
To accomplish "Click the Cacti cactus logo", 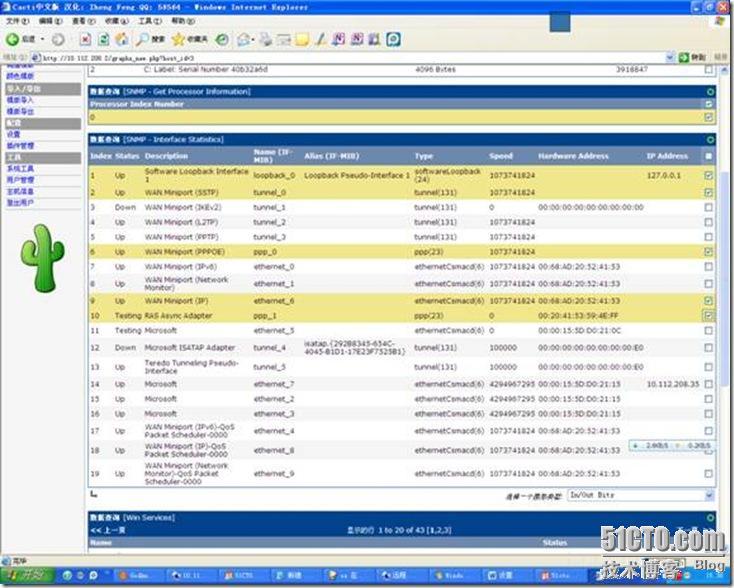I will pos(42,258).
